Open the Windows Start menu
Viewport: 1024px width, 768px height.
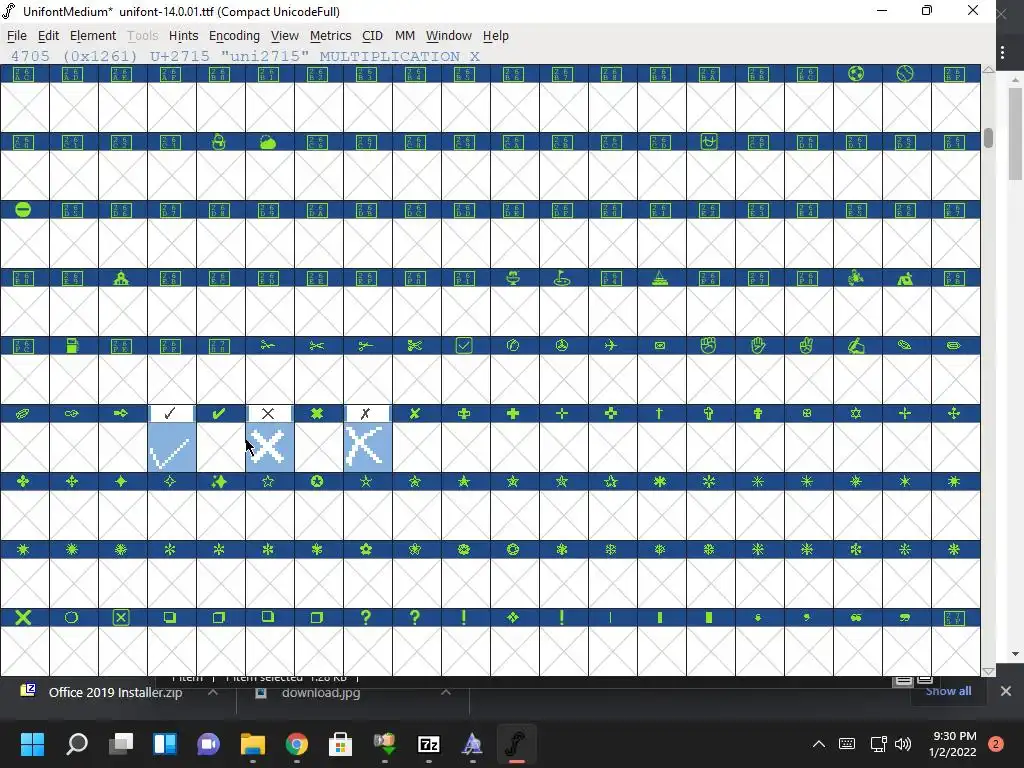pyautogui.click(x=32, y=744)
